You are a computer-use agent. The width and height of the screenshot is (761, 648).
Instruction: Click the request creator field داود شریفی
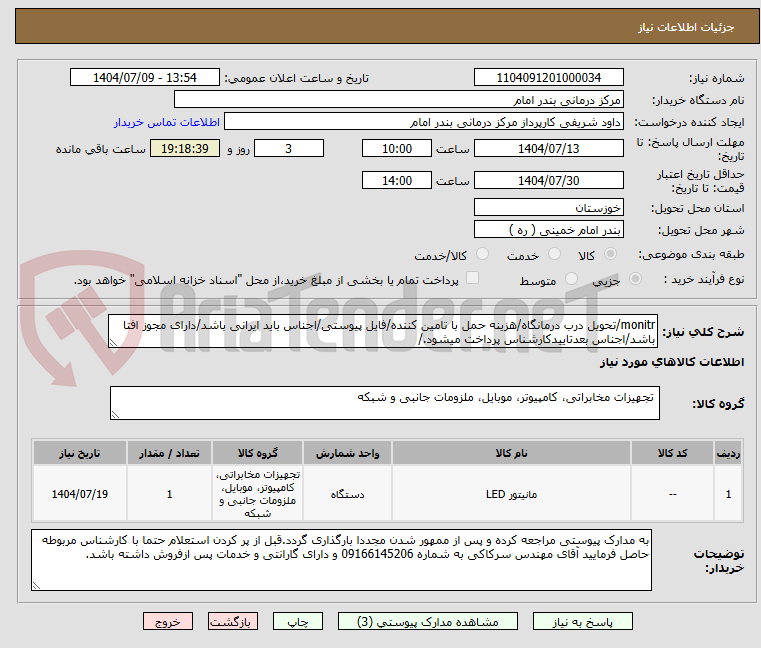click(x=424, y=122)
